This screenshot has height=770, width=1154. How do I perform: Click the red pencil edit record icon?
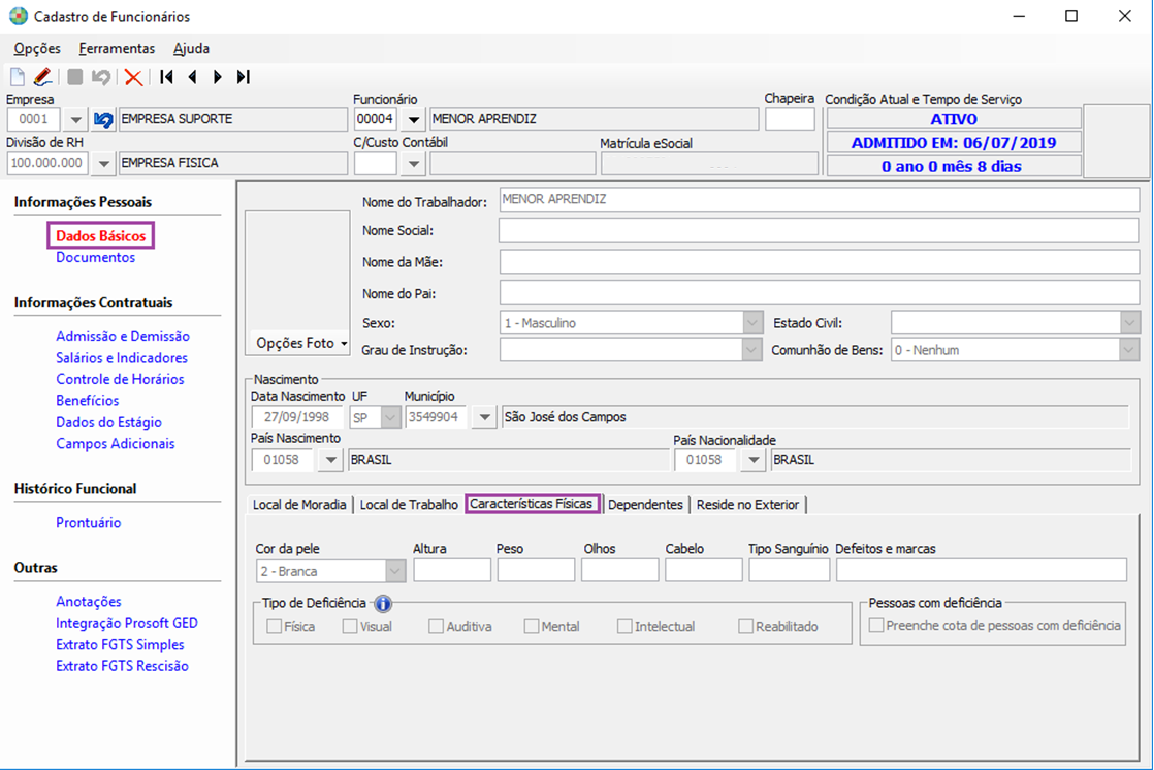[x=43, y=77]
